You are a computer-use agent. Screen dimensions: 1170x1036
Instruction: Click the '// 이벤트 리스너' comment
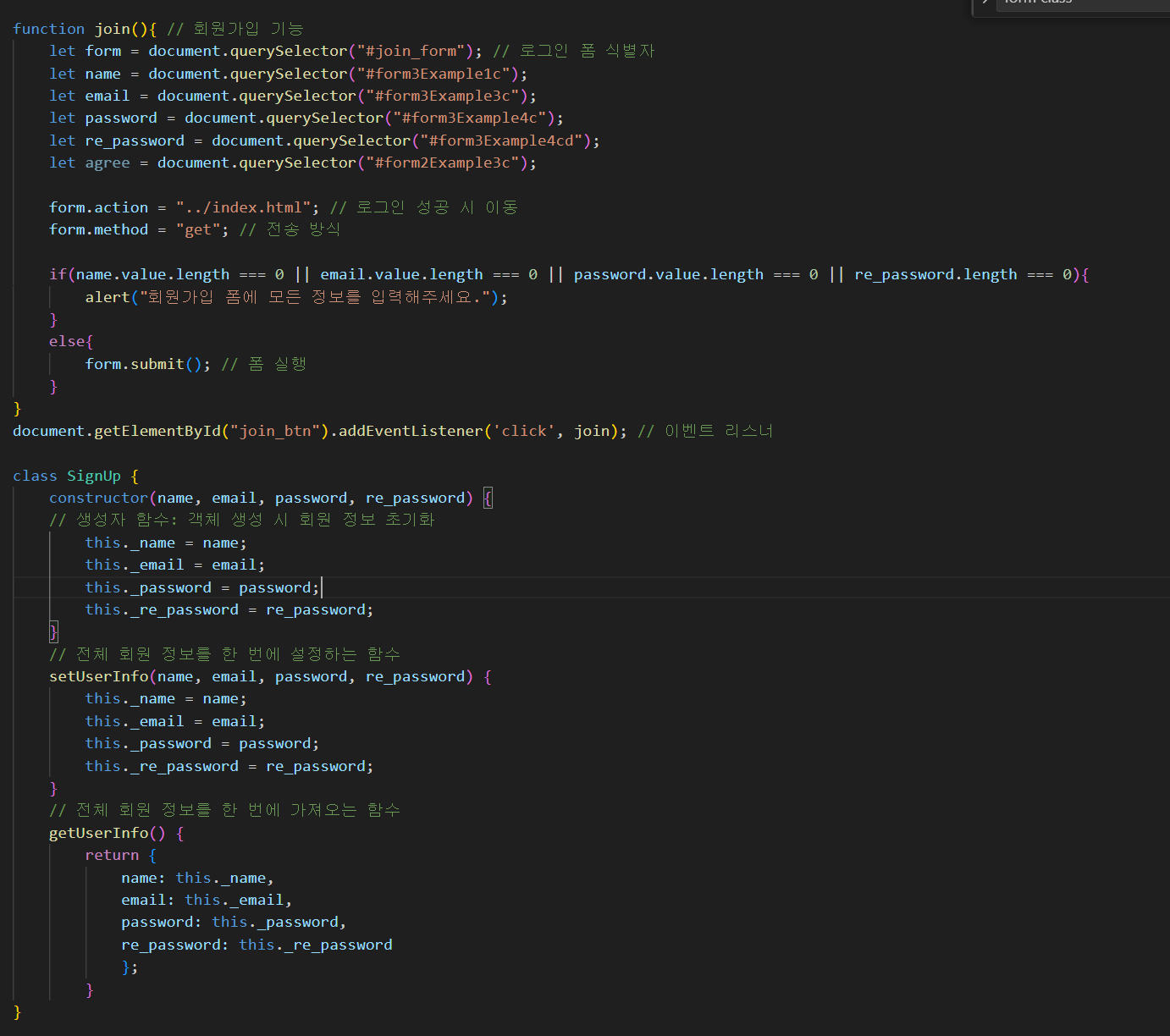coord(705,431)
